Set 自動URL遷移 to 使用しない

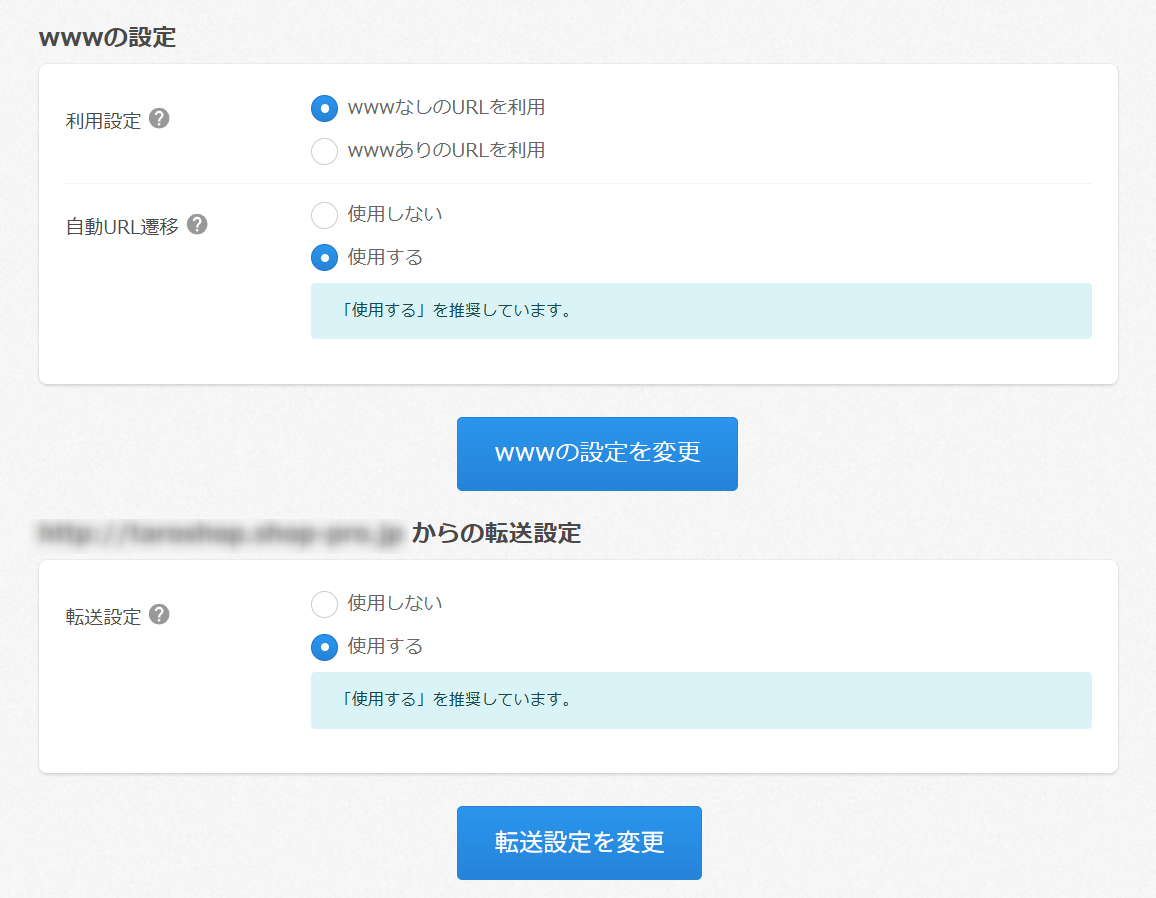pyautogui.click(x=324, y=214)
